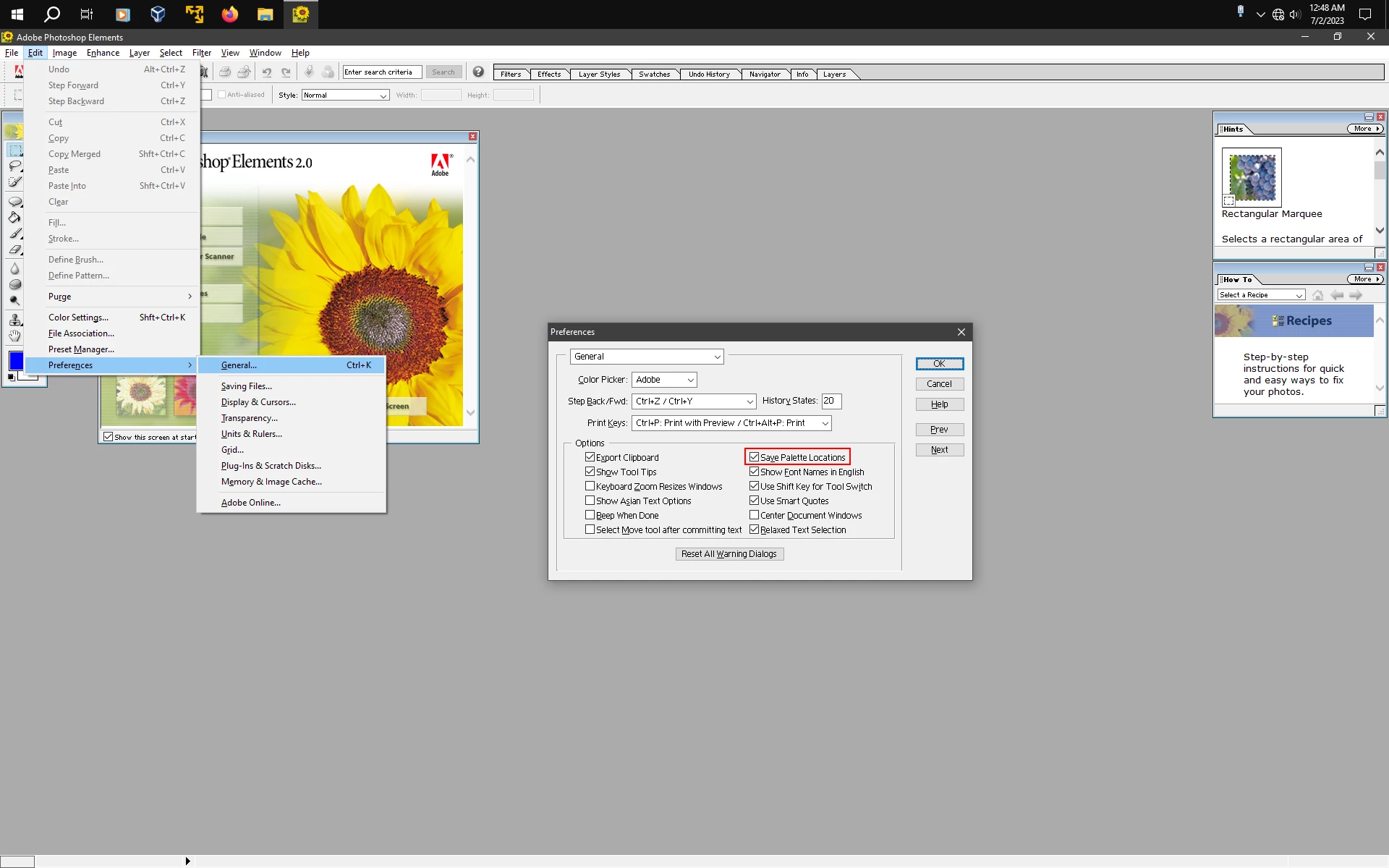Click the How To home icon
This screenshot has width=1389, height=868.
(1317, 295)
